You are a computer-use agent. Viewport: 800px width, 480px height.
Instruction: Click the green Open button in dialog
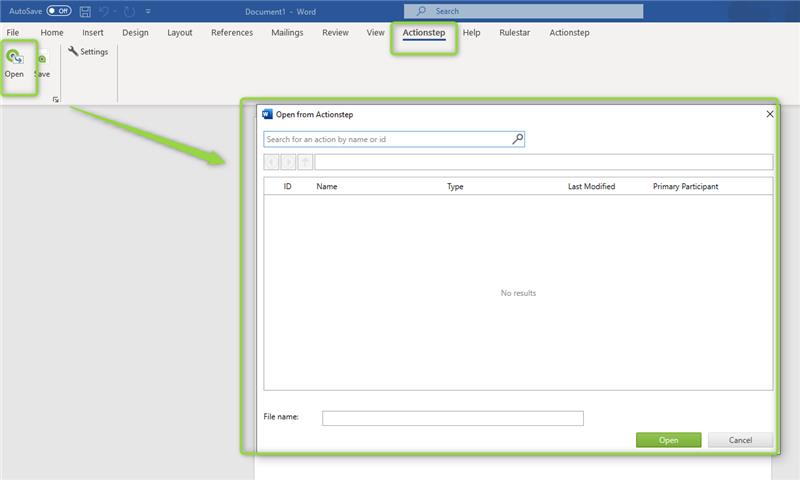pyautogui.click(x=668, y=440)
